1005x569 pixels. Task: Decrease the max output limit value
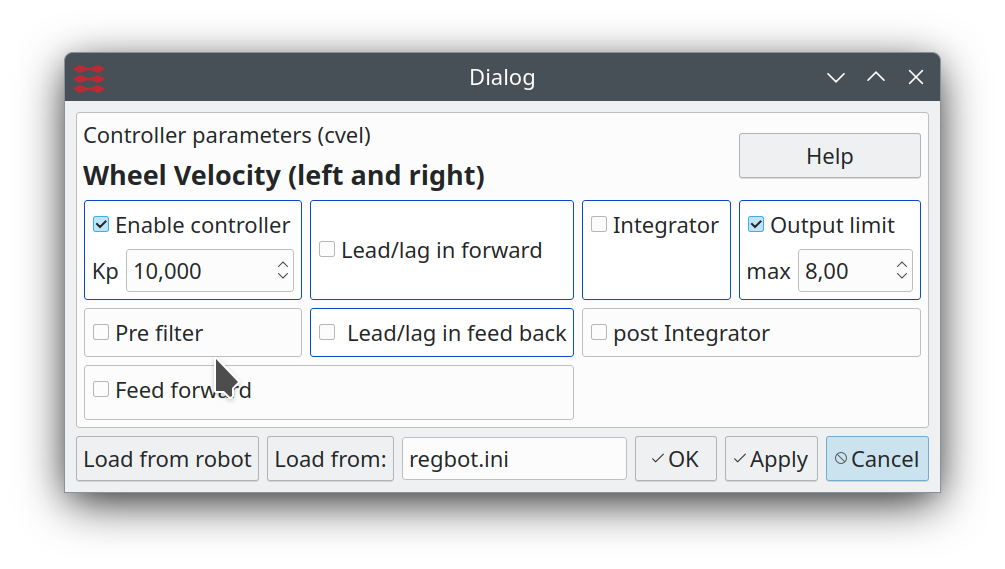point(902,277)
